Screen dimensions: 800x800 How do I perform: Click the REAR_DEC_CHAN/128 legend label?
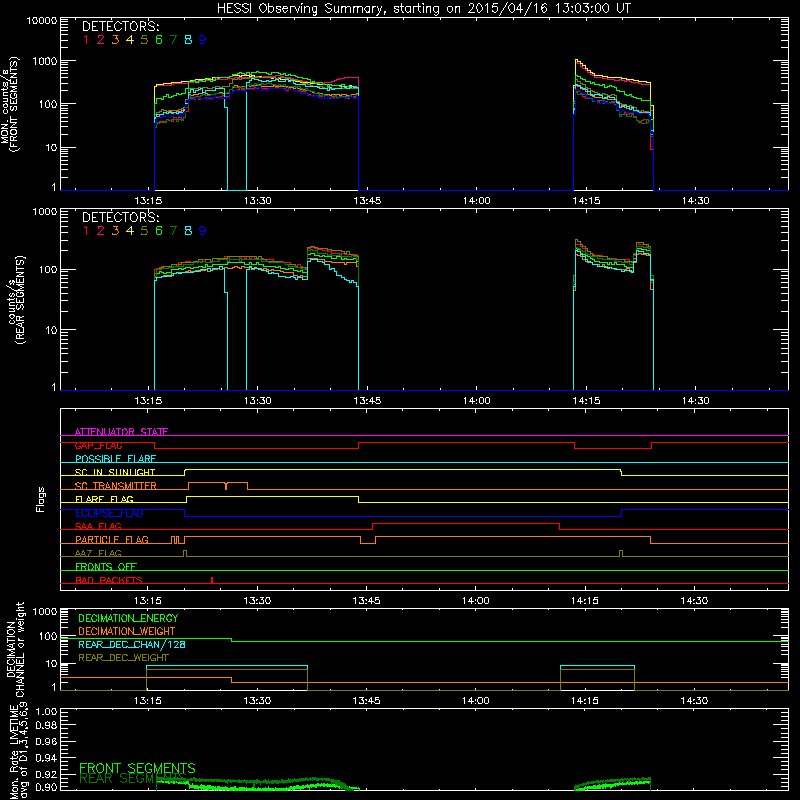pos(132,645)
